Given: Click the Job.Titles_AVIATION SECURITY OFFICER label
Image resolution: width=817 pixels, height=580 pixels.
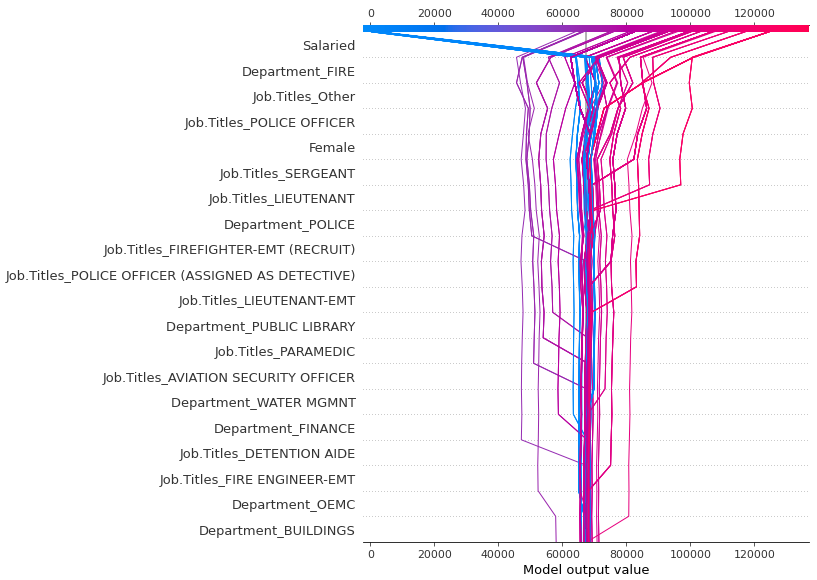Looking at the screenshot, I should 228,378.
